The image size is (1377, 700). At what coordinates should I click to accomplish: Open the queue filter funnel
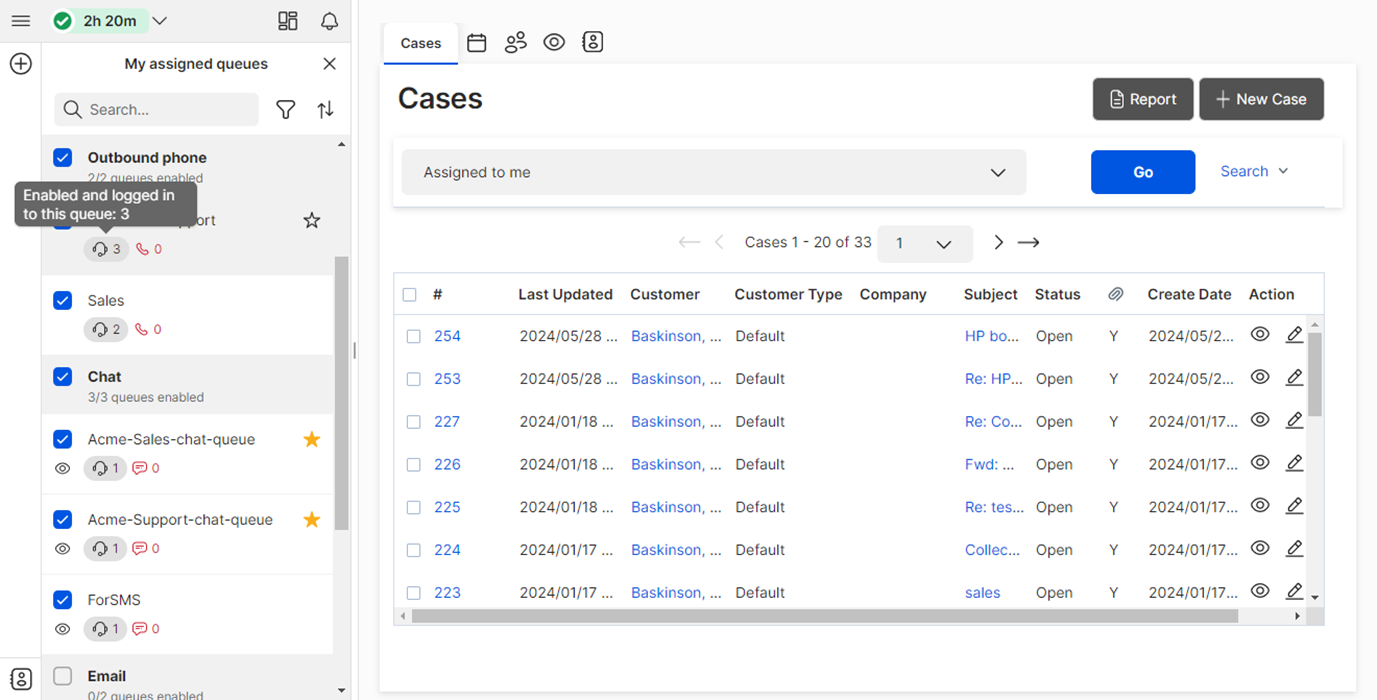[286, 110]
